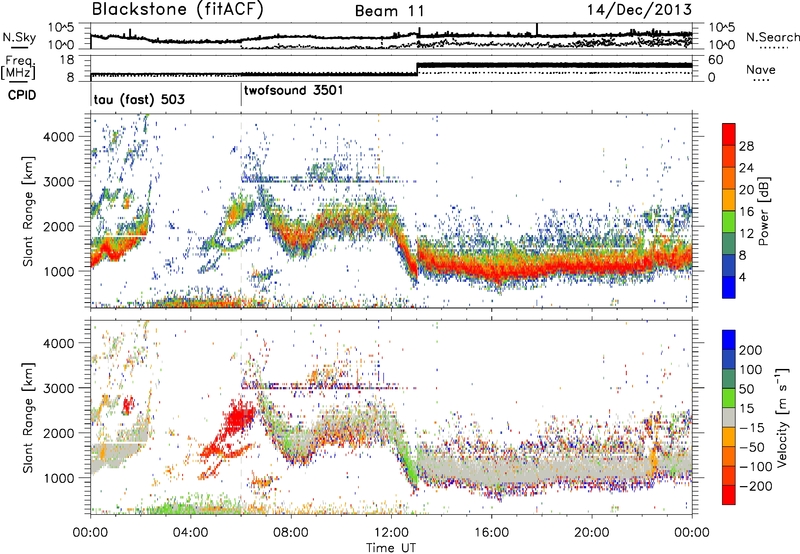Click the 18 tick on the frequency axis
The image size is (800, 554).
click(67, 60)
